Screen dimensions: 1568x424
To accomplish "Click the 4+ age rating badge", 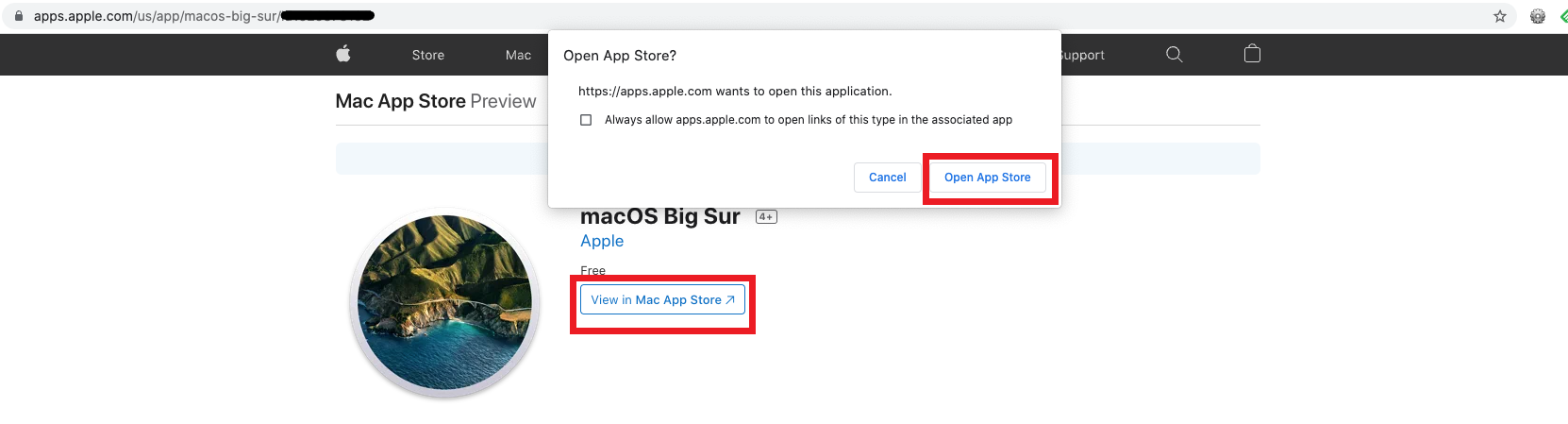I will pyautogui.click(x=766, y=217).
